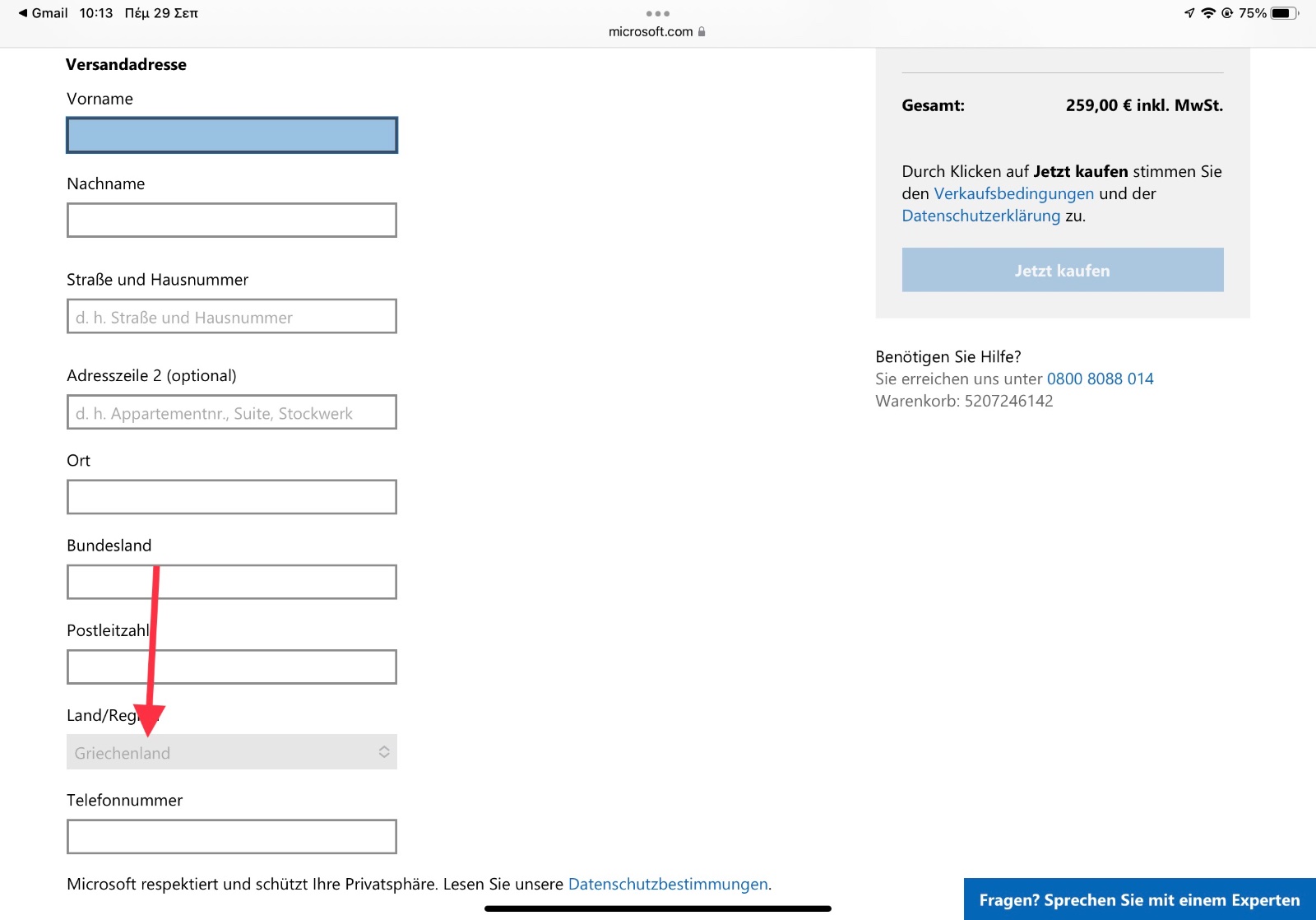The image size is (1316, 920).
Task: Tap the orientation lock status icon
Action: click(1227, 13)
